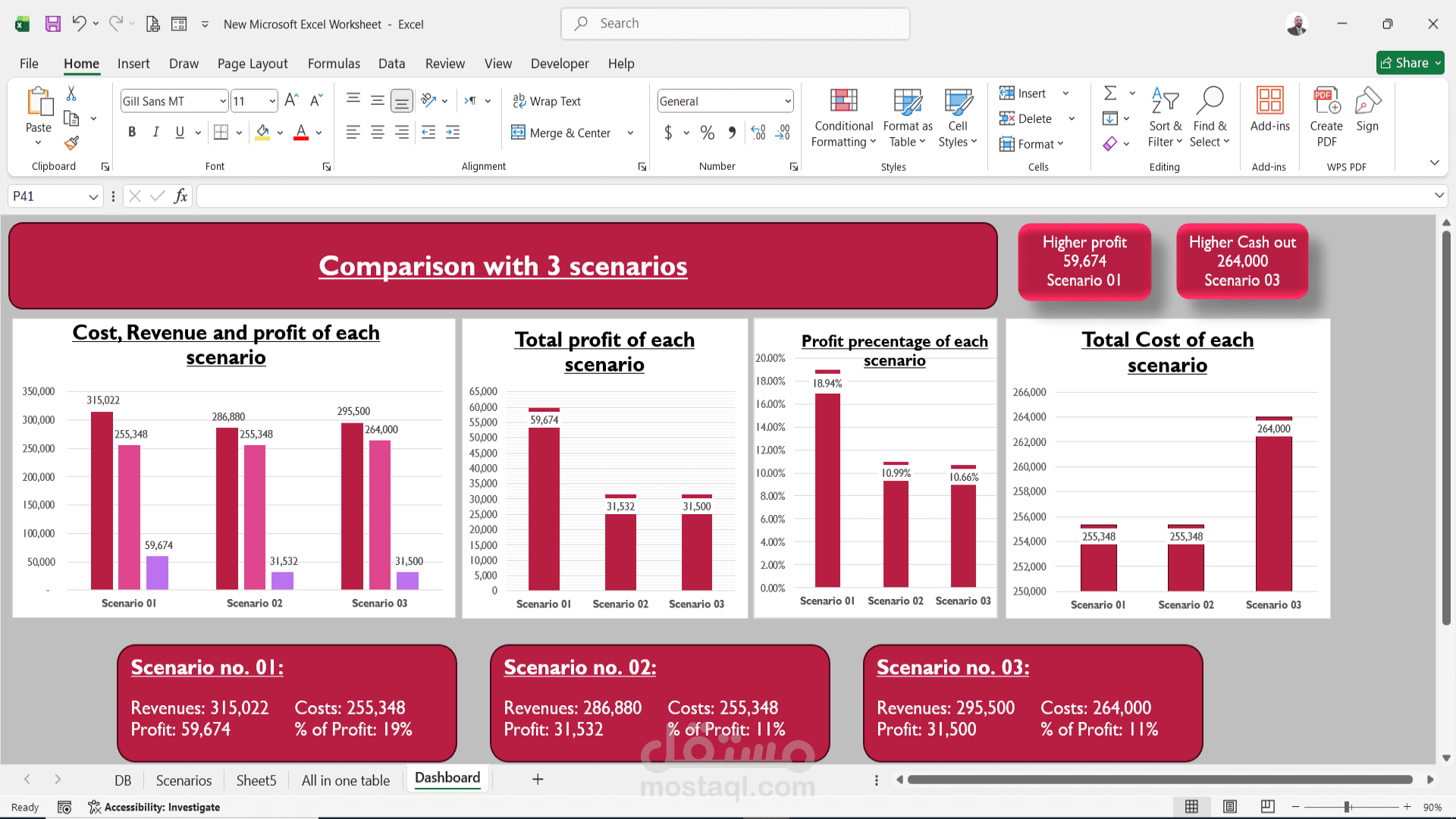Toggle bold formatting
The image size is (1456, 819).
click(131, 132)
